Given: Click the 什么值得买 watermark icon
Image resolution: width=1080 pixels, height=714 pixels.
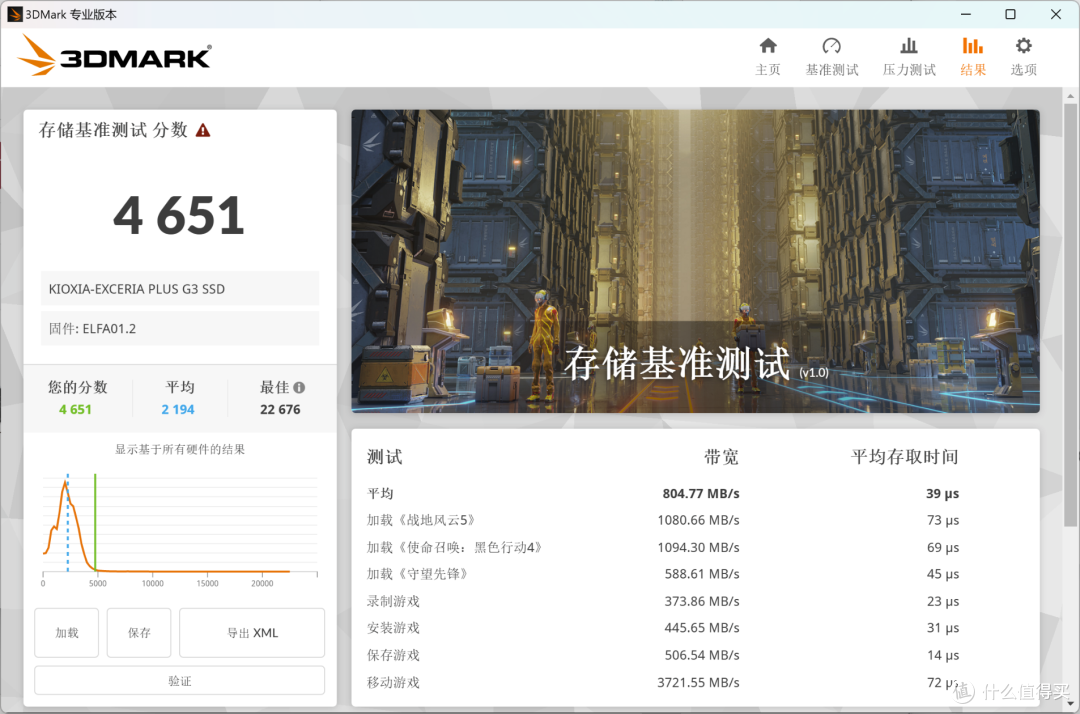Looking at the screenshot, I should [x=962, y=691].
